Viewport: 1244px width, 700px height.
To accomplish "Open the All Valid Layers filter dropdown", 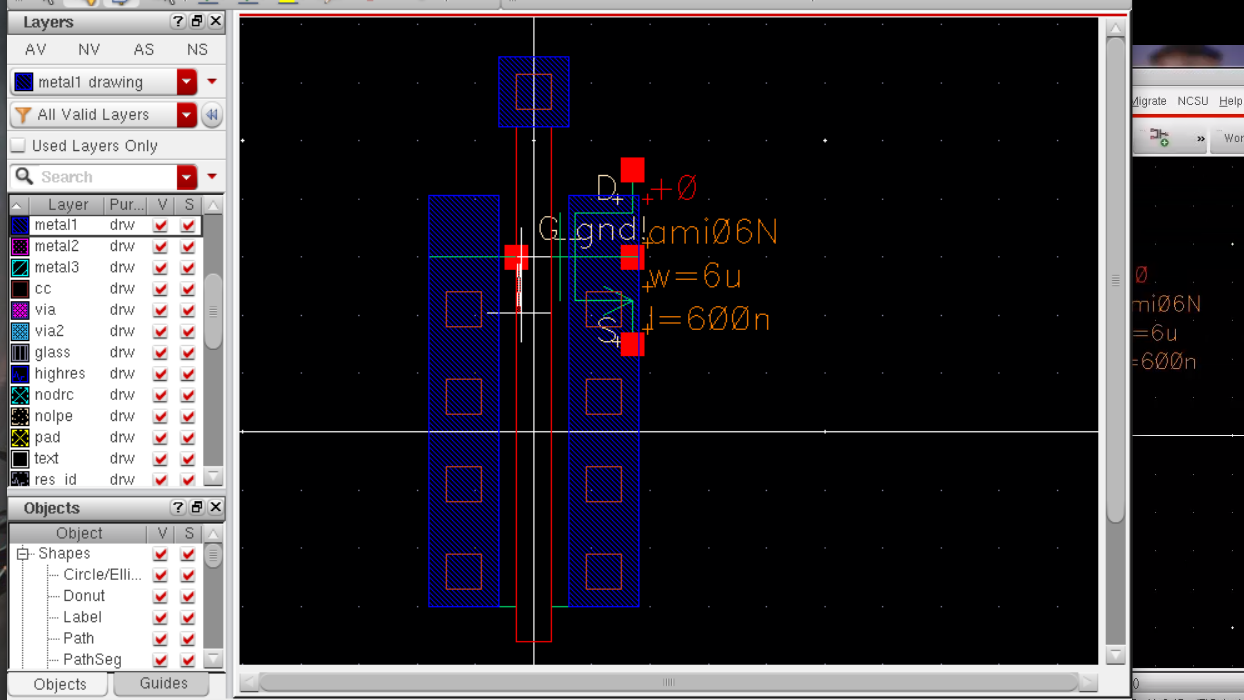I will coord(187,115).
